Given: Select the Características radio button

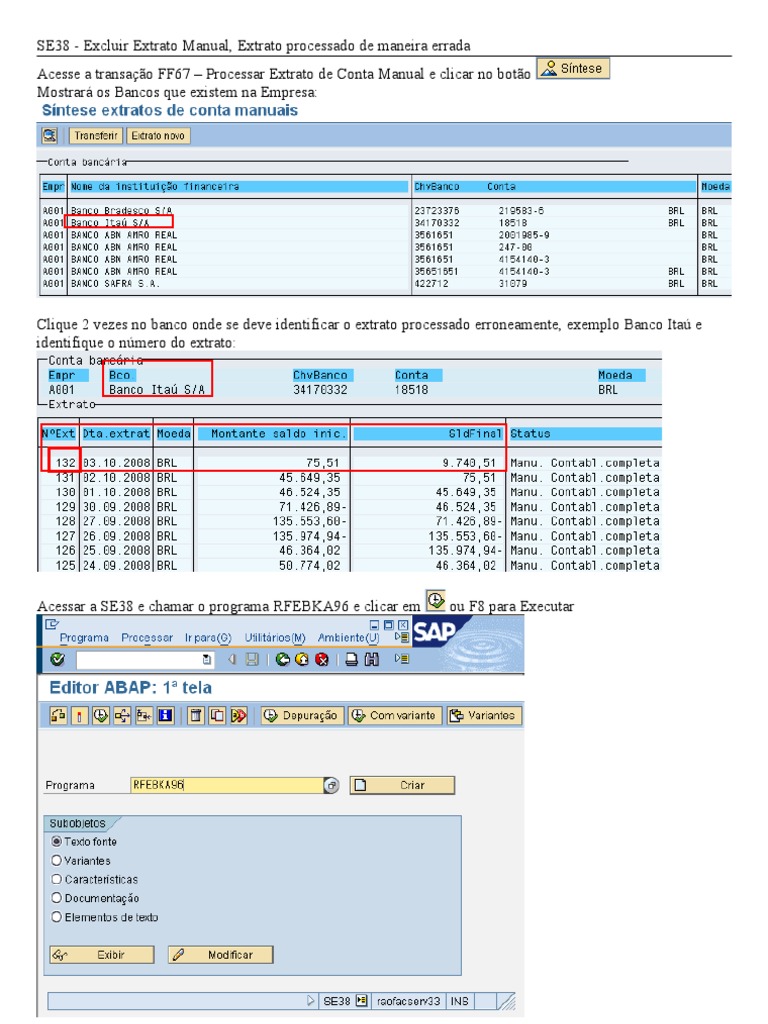Looking at the screenshot, I should pyautogui.click(x=56, y=880).
